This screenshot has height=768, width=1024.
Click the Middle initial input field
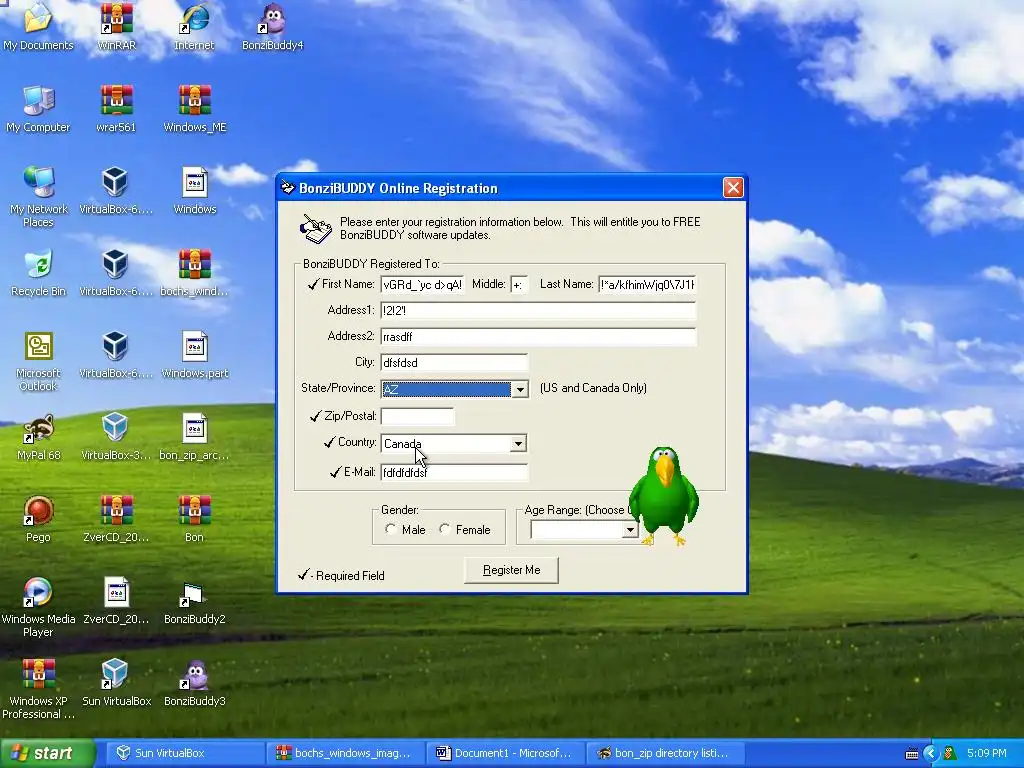(519, 285)
